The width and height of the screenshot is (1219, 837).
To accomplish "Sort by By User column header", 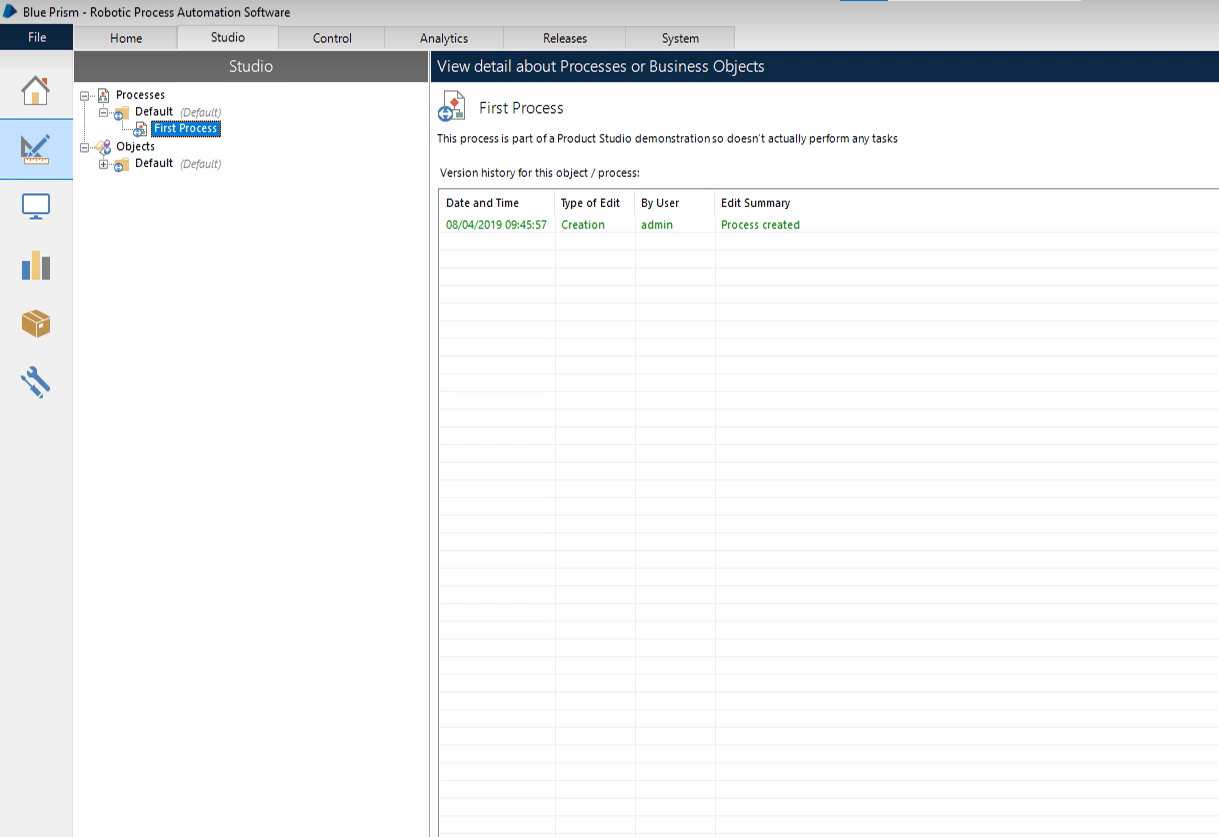I will (x=675, y=203).
